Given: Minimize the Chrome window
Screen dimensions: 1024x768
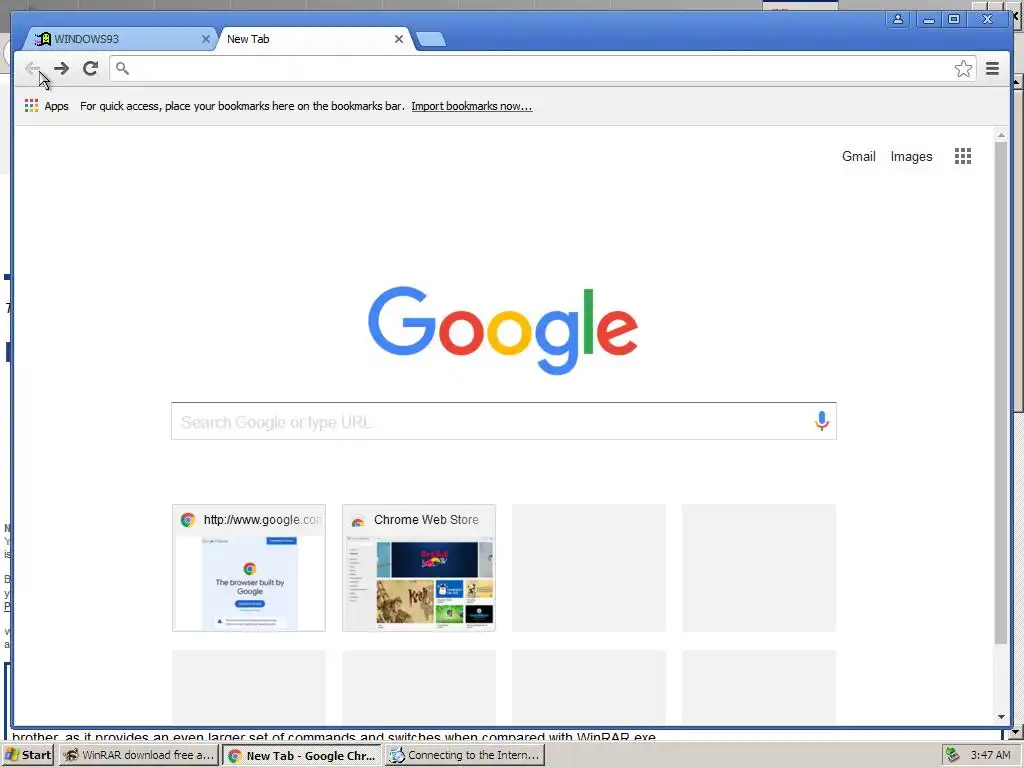Looking at the screenshot, I should click(928, 19).
